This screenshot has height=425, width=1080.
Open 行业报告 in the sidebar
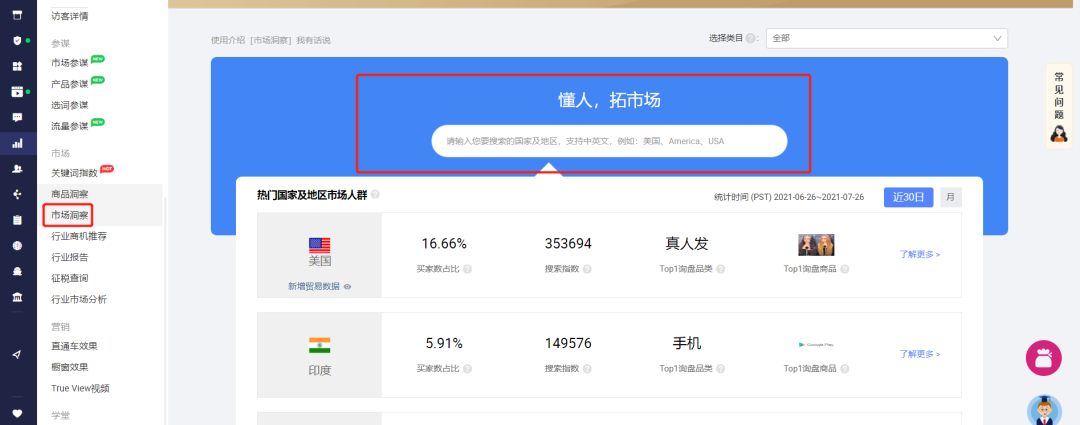[70, 258]
